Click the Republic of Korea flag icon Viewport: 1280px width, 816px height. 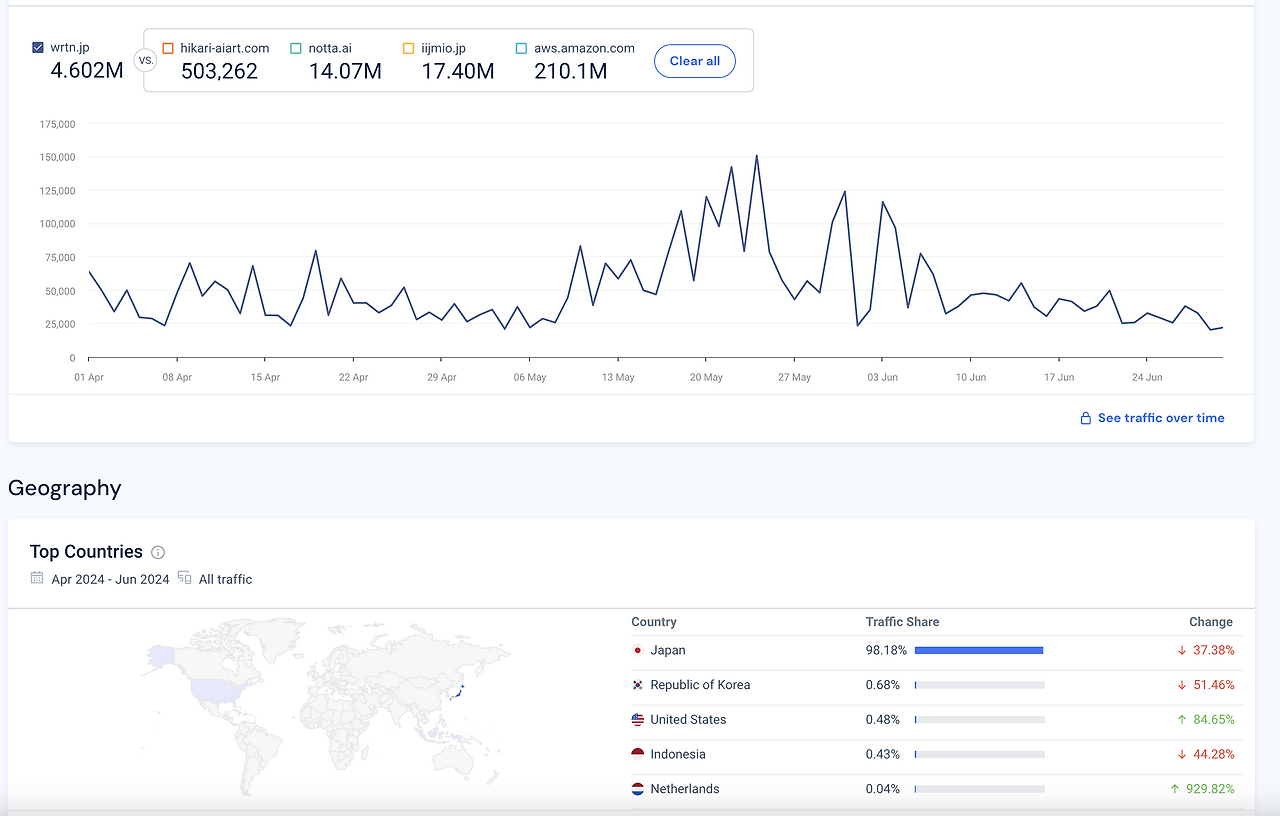coord(638,685)
